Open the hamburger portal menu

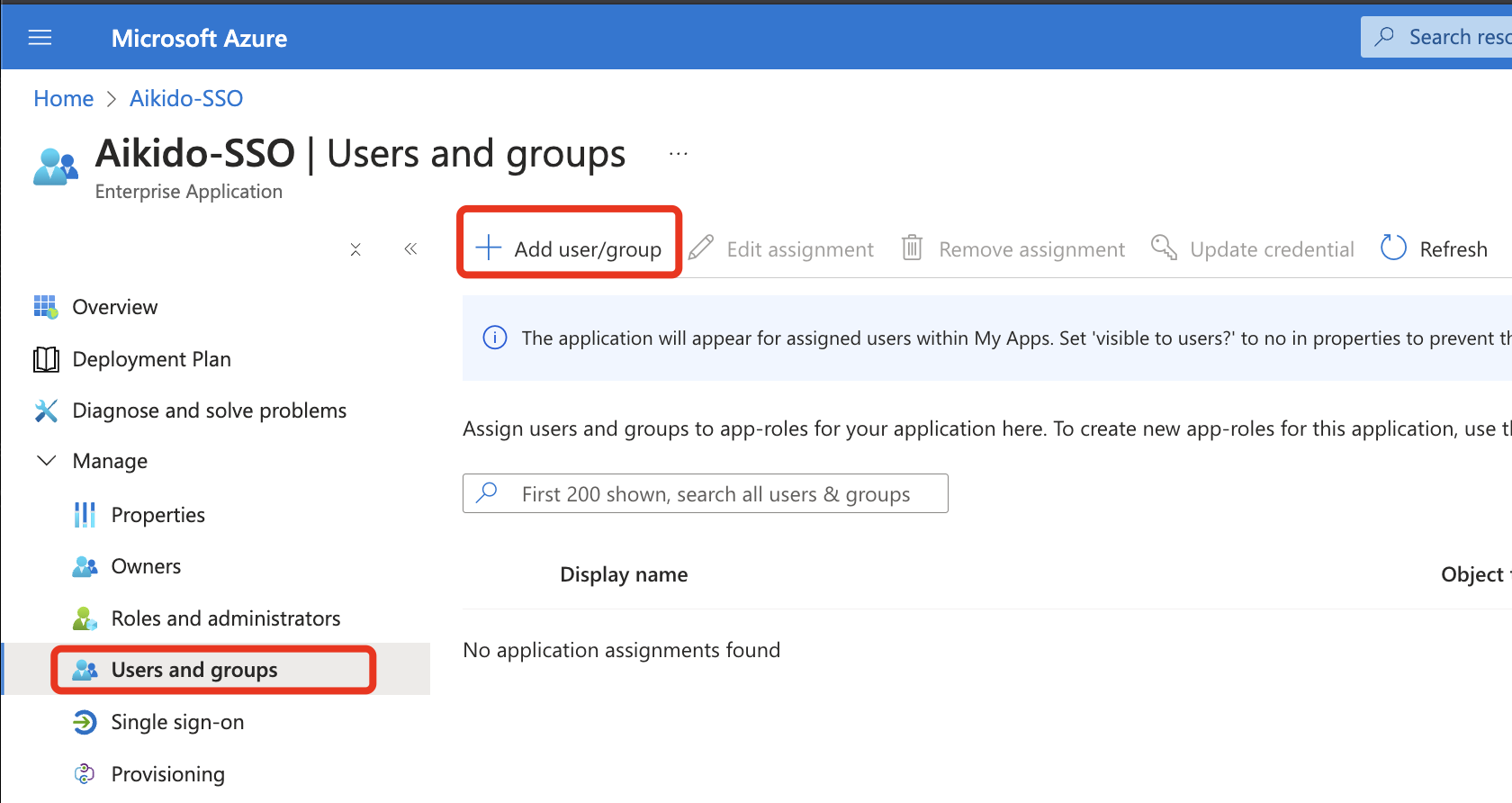40,38
